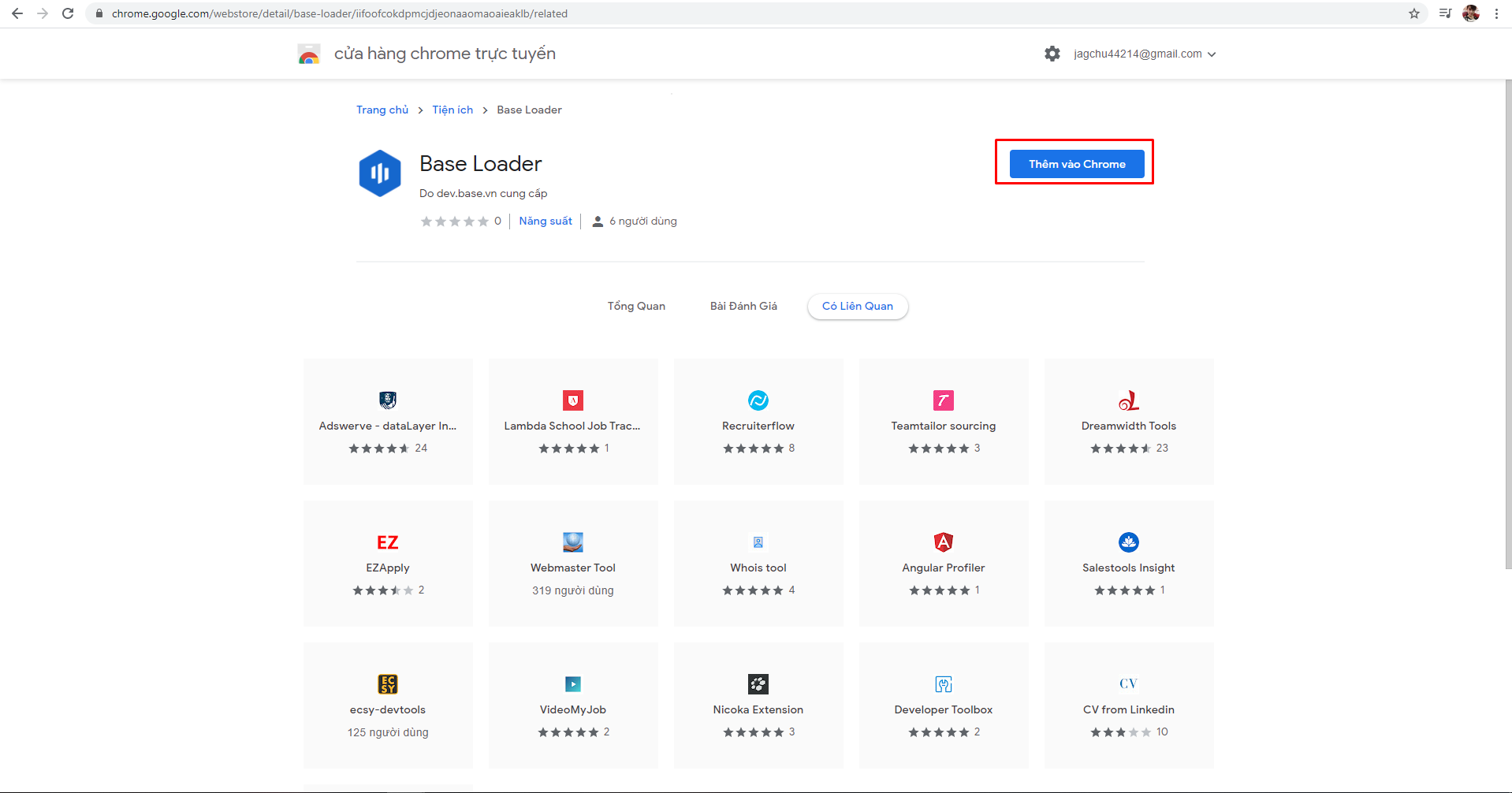Open the Tiện ích breadcrumb link
This screenshot has height=793, width=1512.
pos(452,110)
